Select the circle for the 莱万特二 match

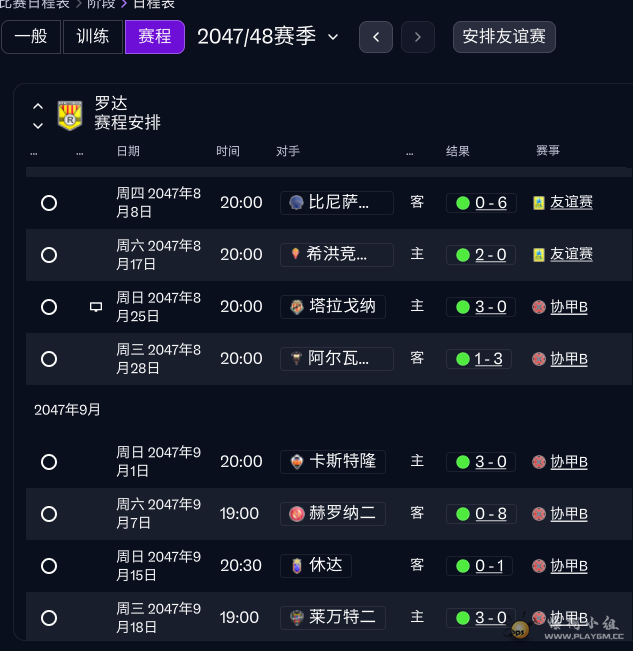[49, 618]
